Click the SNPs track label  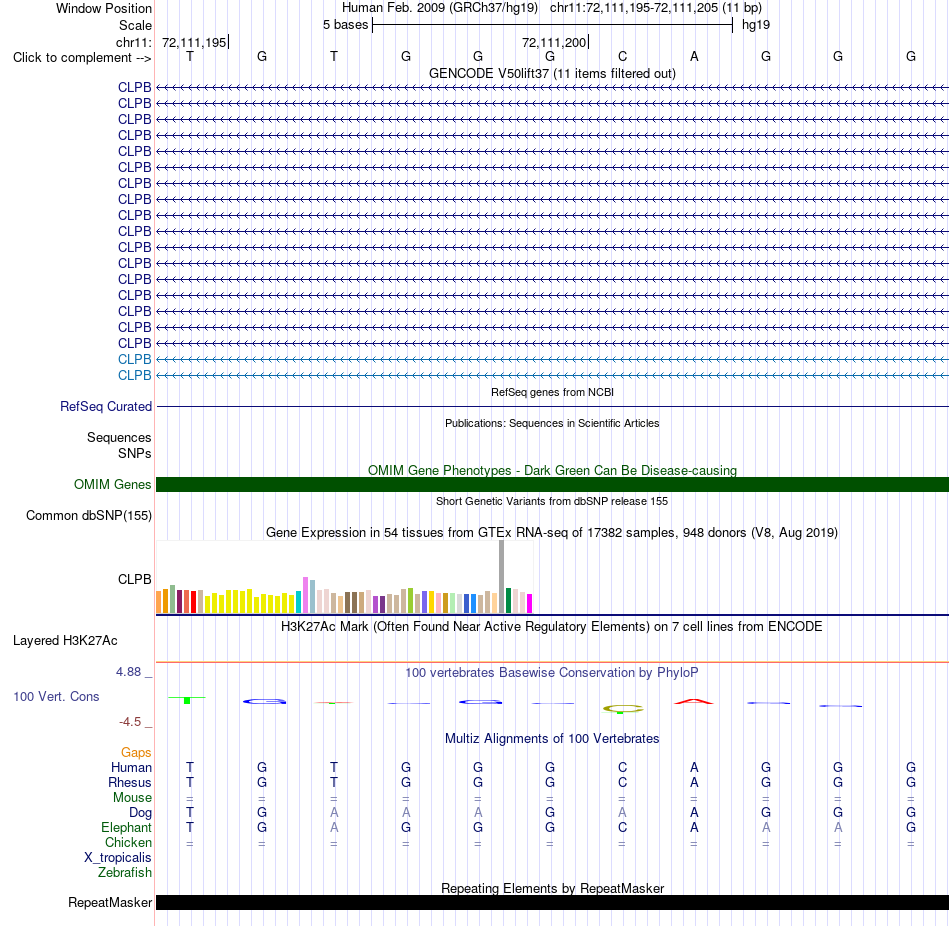click(x=135, y=453)
